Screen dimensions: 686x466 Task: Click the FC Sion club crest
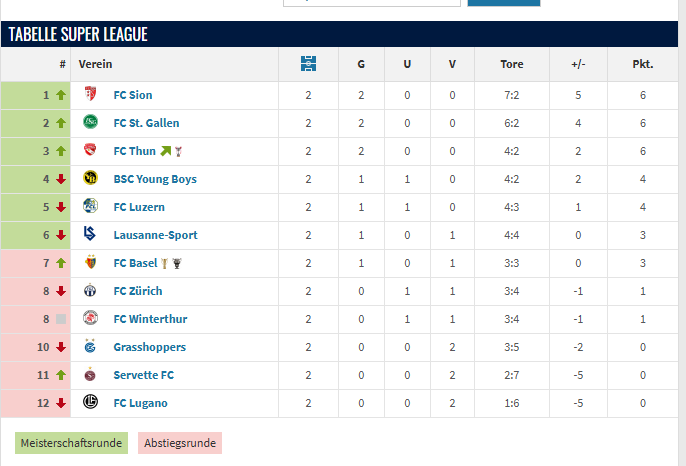tap(90, 95)
